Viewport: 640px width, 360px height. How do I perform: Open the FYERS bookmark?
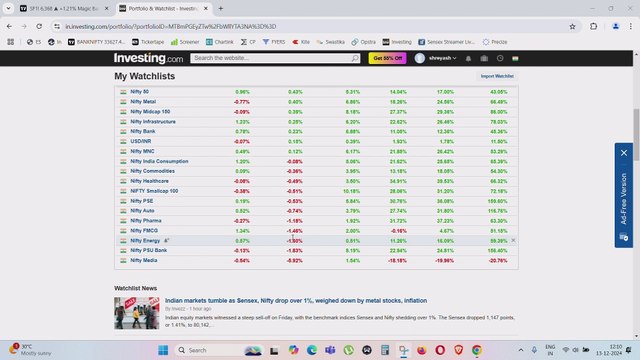point(274,42)
